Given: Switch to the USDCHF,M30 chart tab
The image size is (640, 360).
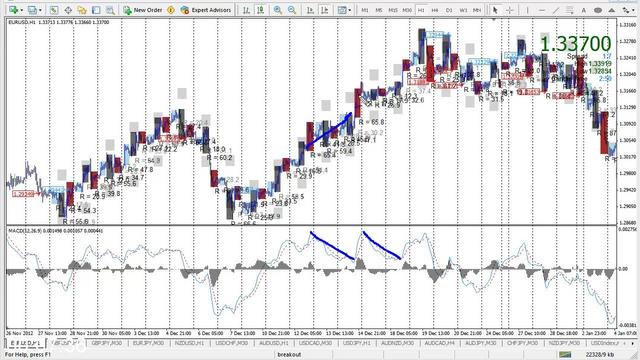Looking at the screenshot, I should click(231, 343).
